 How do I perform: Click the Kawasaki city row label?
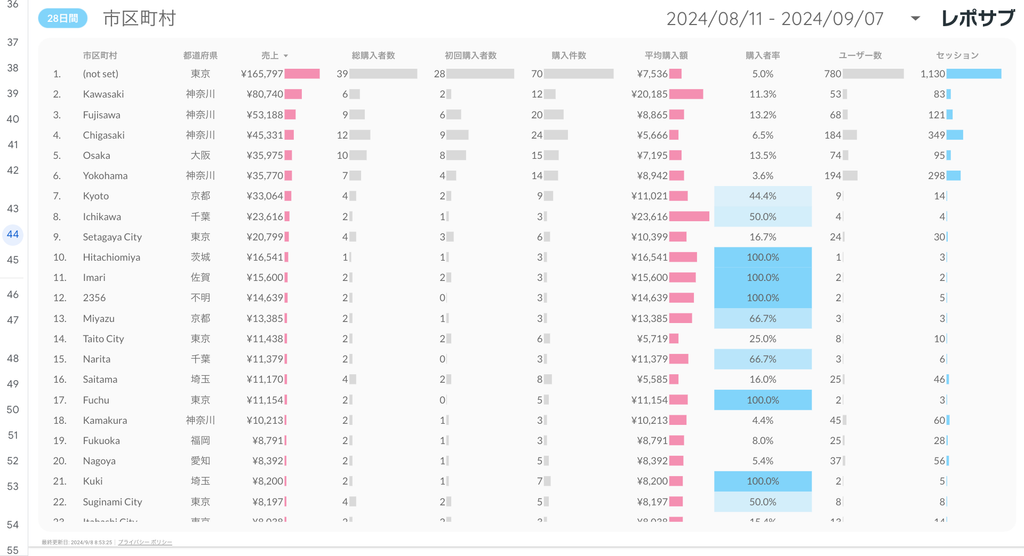(x=103, y=94)
